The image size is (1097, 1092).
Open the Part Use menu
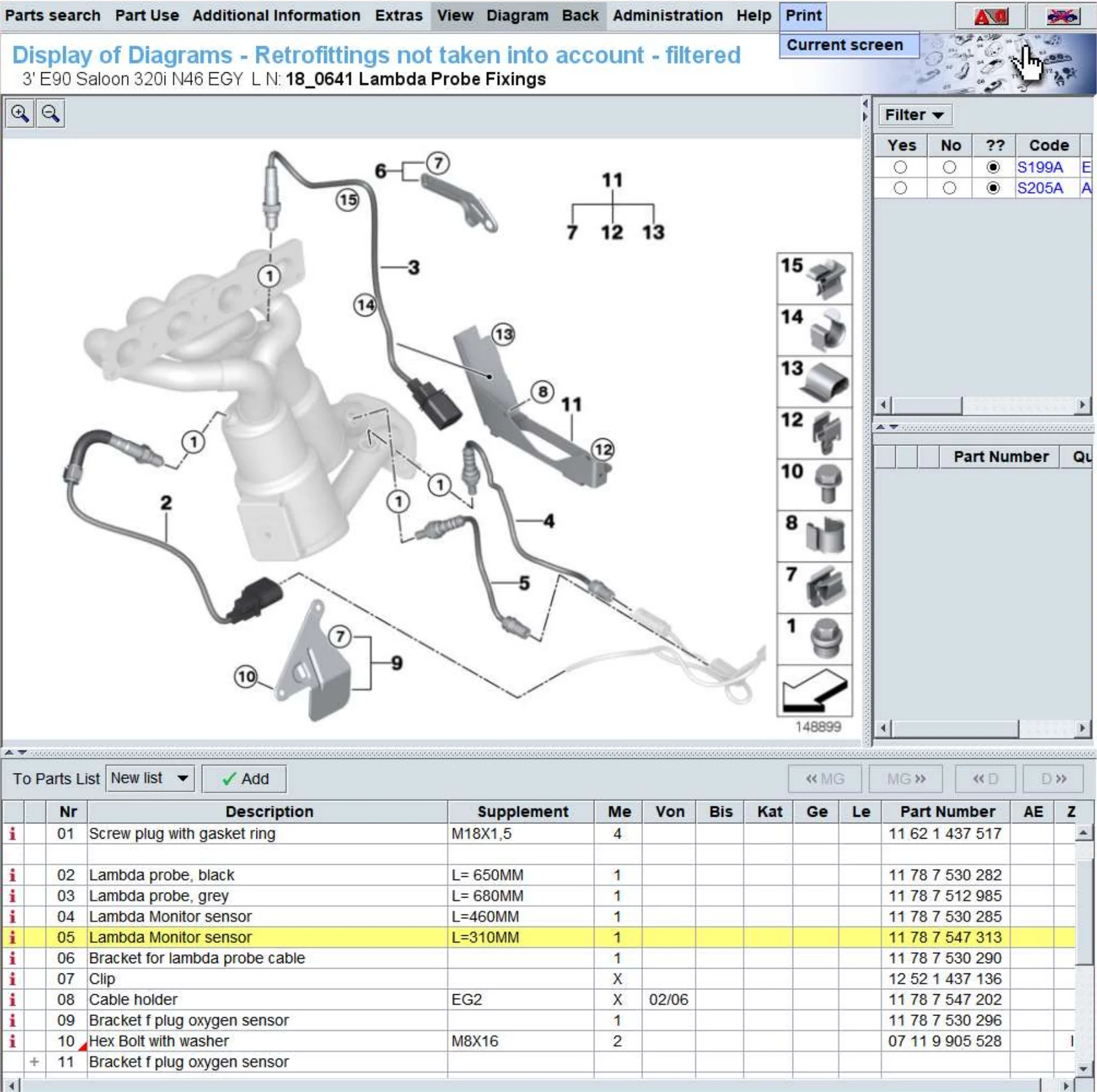coord(147,15)
